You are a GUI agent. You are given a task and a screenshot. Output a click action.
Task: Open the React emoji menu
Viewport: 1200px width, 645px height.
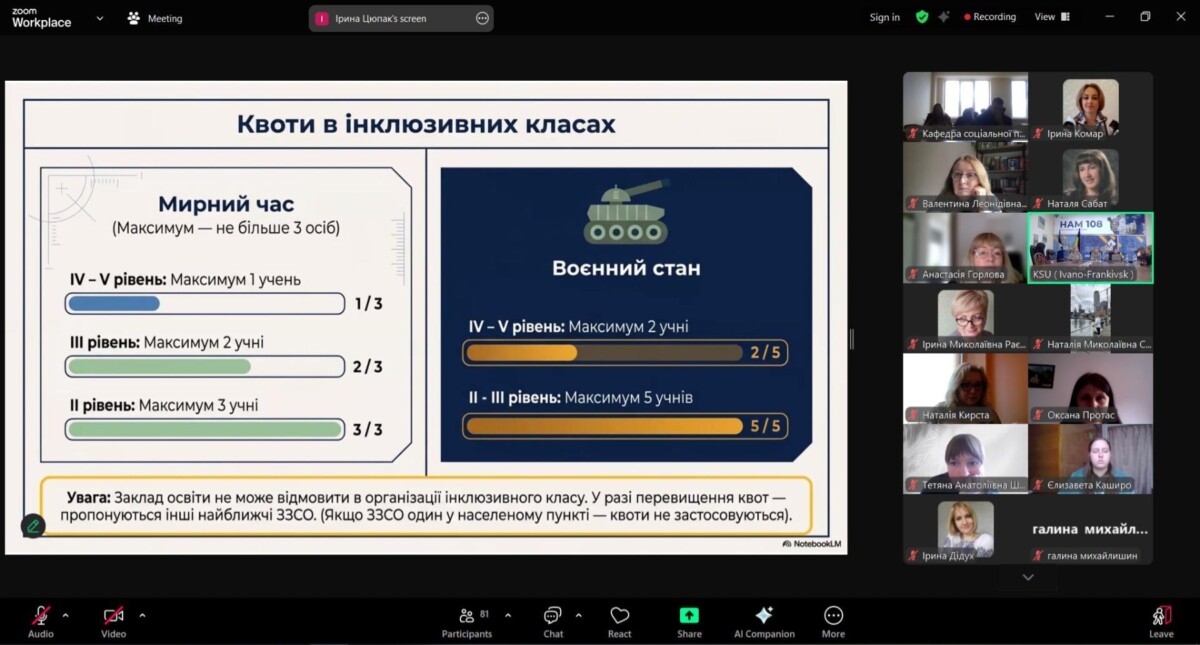tap(619, 621)
